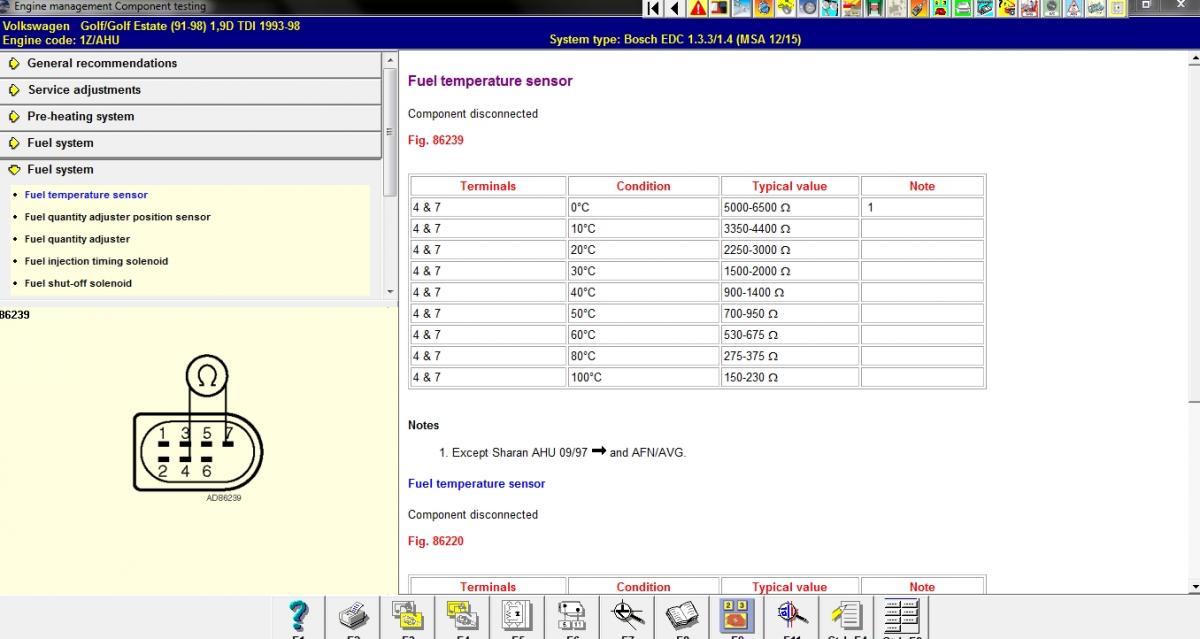Click the highlighted numbered component icon
Viewport: 1200px width, 639px height.
tap(737, 615)
